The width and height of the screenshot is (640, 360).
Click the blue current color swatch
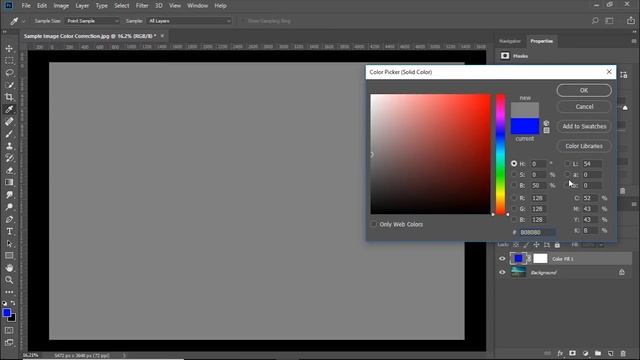525,126
